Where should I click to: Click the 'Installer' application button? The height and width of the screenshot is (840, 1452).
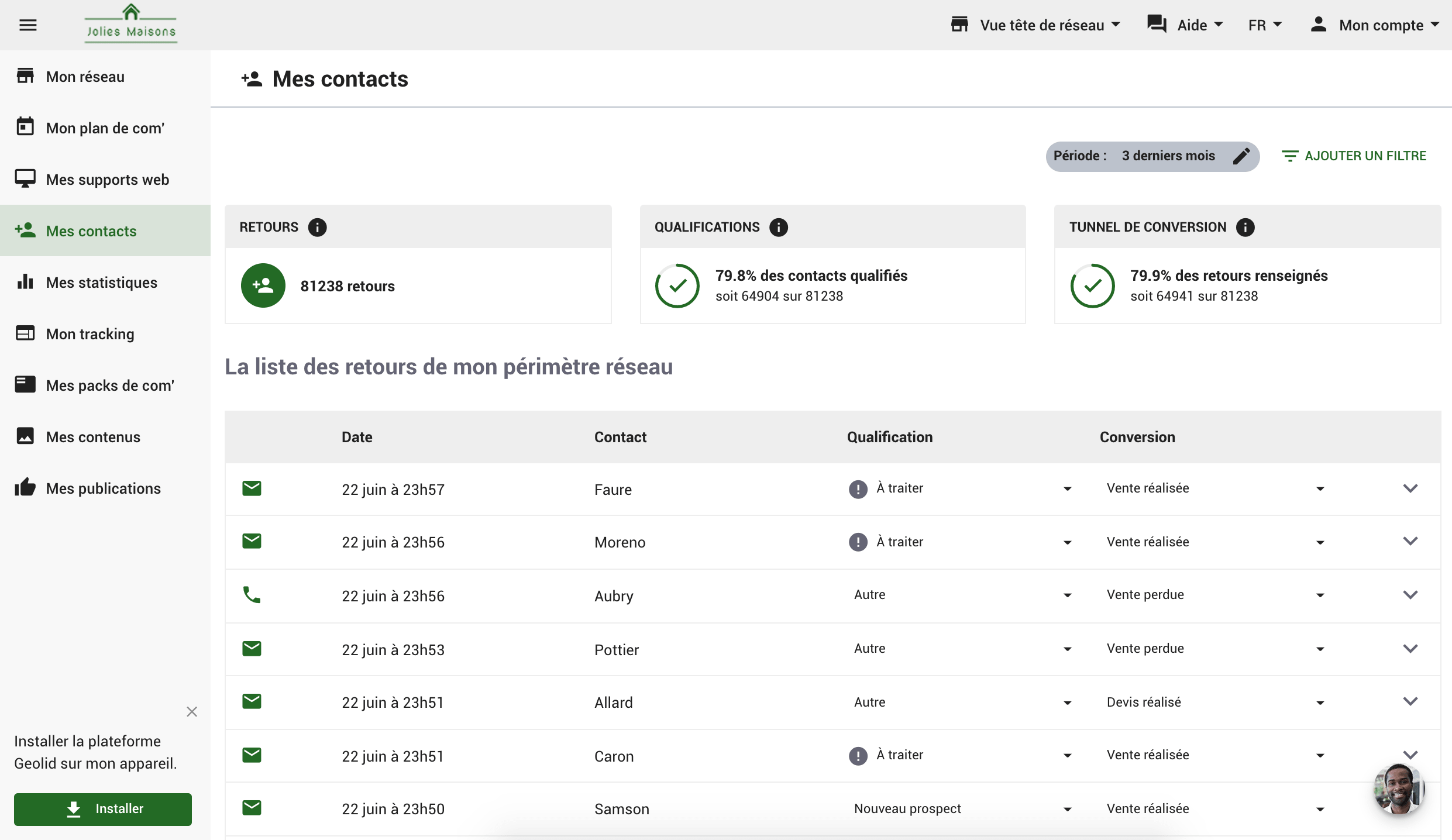coord(102,808)
